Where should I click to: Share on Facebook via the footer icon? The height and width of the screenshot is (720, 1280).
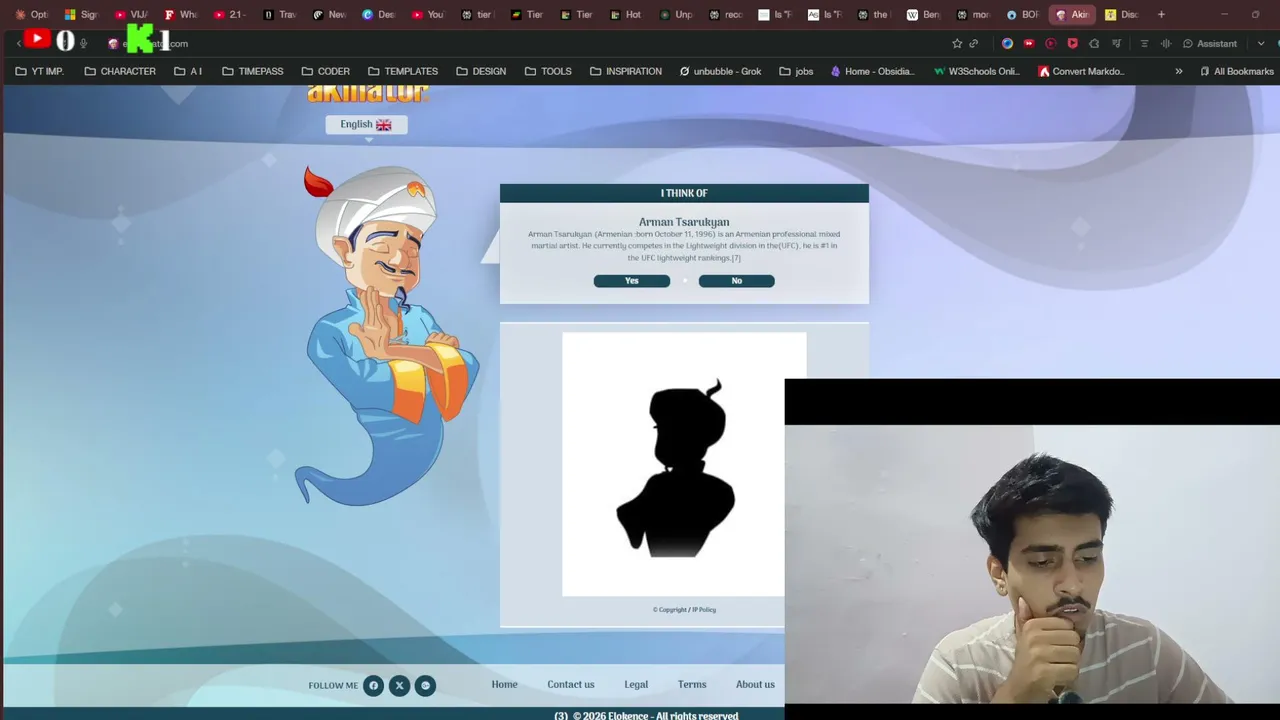373,685
